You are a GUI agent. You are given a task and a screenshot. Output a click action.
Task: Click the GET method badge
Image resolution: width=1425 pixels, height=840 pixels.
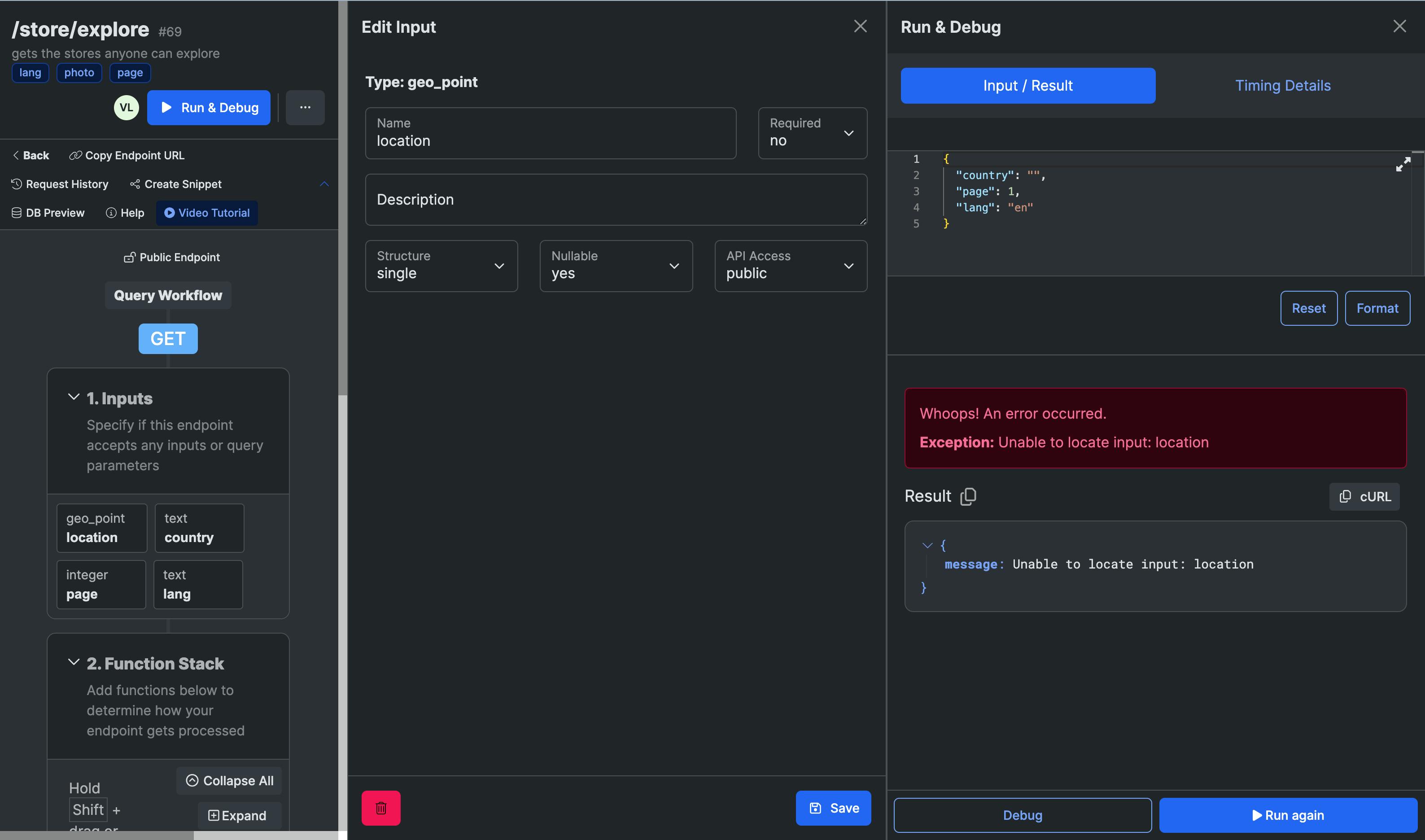168,338
